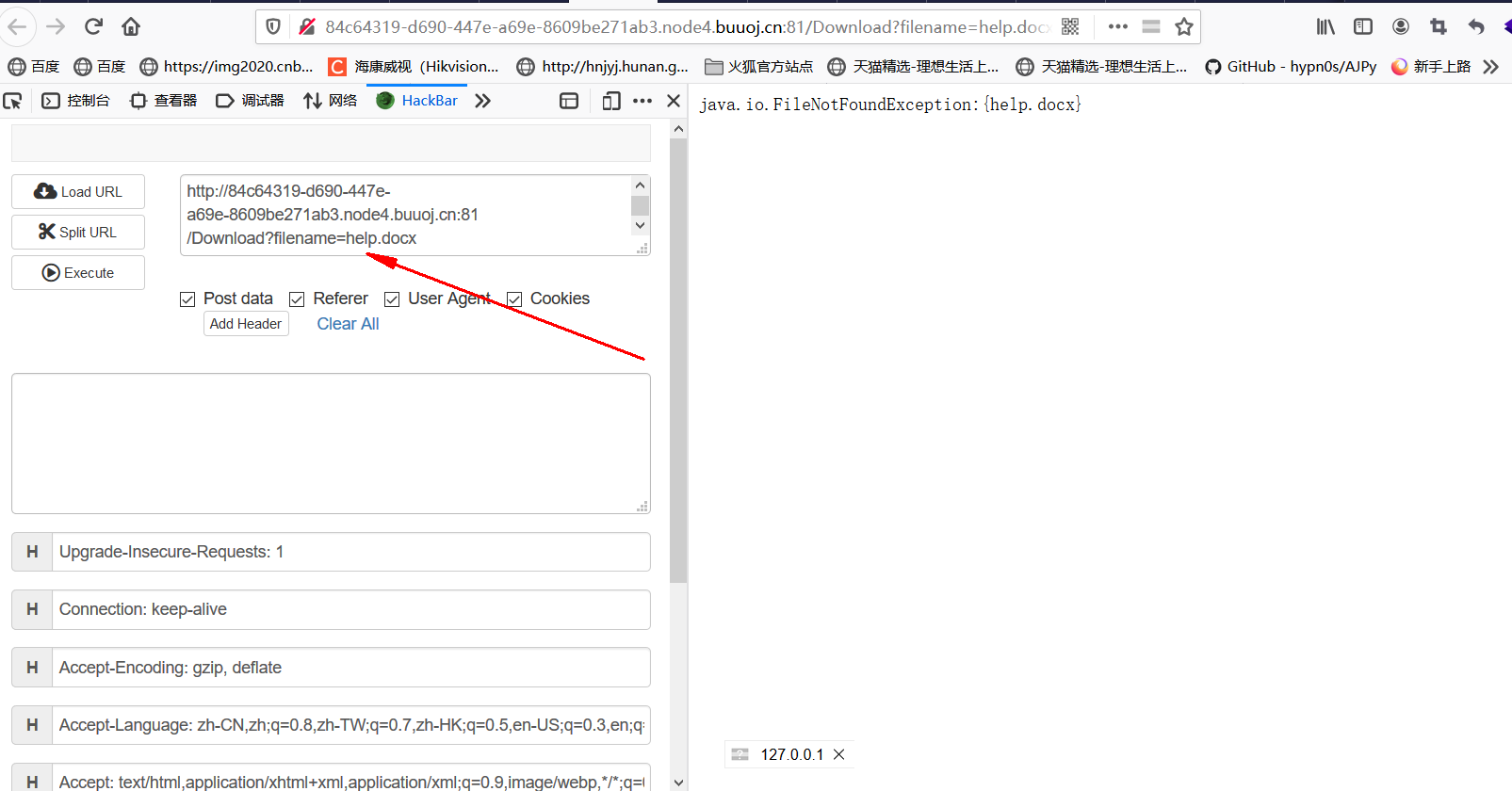Switch to the 控制台 console tab
Screen dimensions: 1512x791
[75, 101]
